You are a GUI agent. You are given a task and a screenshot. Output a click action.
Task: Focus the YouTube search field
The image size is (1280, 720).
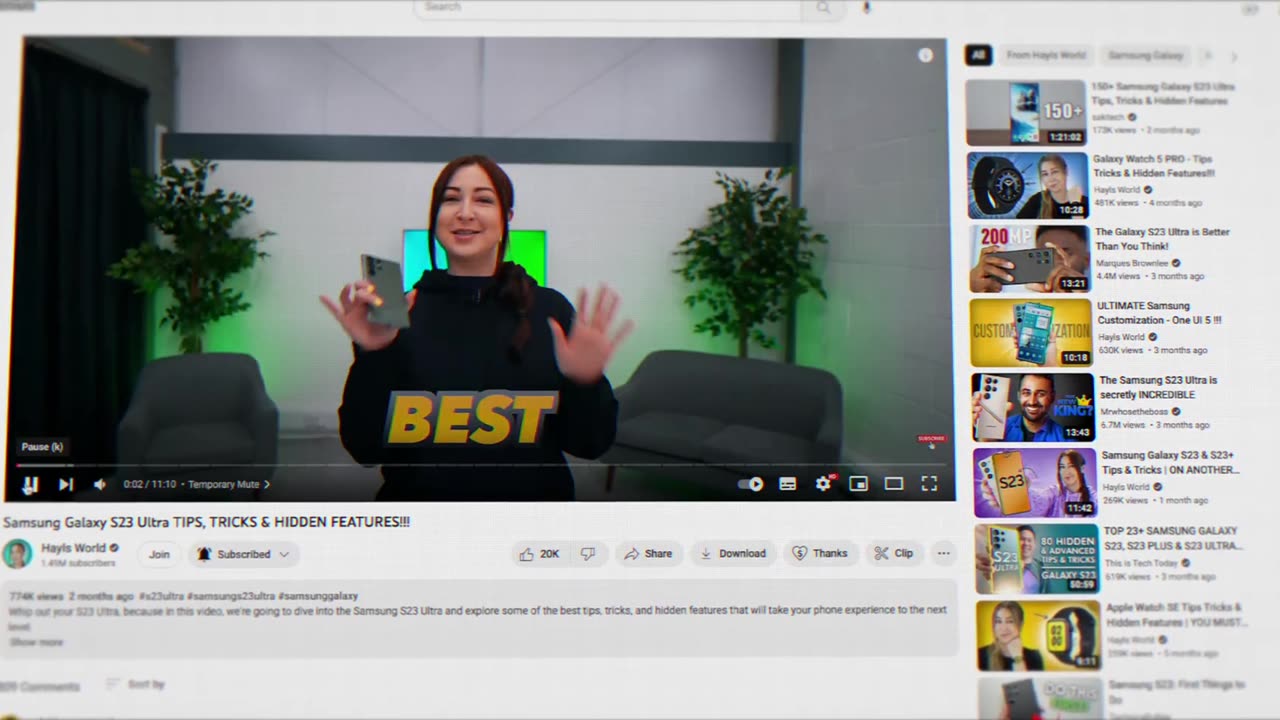pyautogui.click(x=608, y=7)
